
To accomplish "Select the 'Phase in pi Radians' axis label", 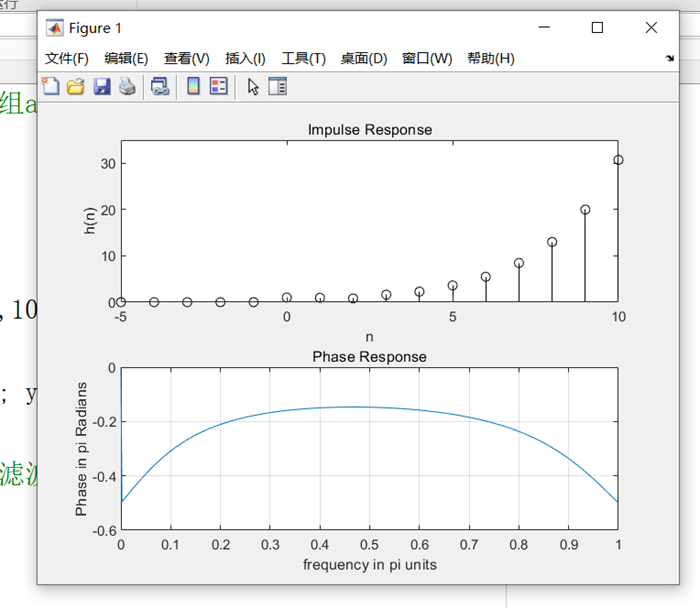I will [x=81, y=449].
